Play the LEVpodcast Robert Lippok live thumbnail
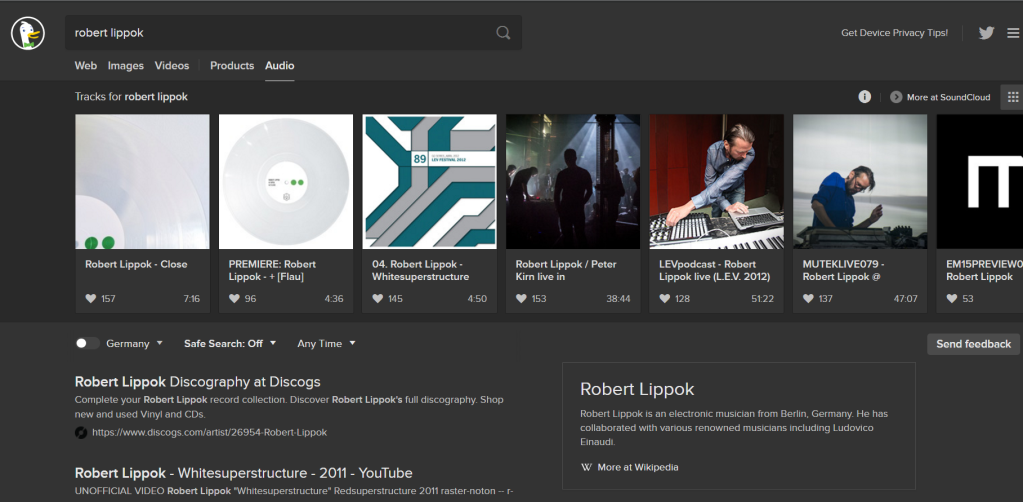Viewport: 1023px width, 502px height. [716, 182]
